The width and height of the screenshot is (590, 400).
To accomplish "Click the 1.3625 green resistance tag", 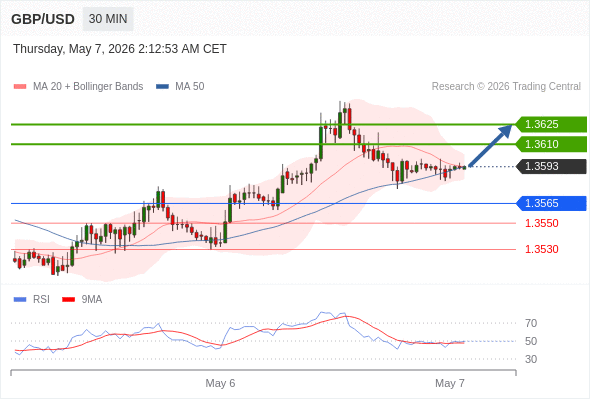I will click(x=551, y=124).
